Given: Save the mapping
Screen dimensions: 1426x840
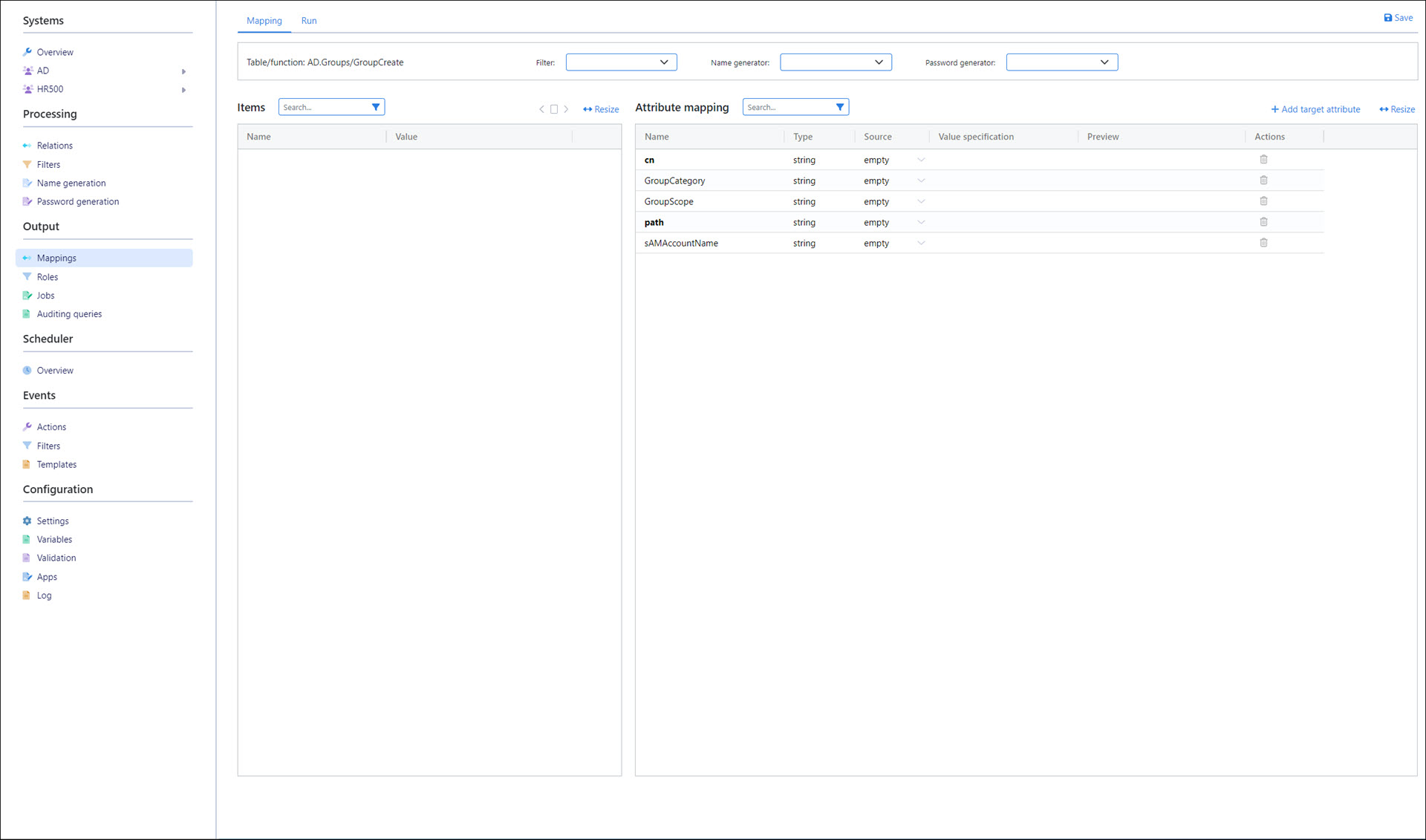Looking at the screenshot, I should pos(1398,18).
